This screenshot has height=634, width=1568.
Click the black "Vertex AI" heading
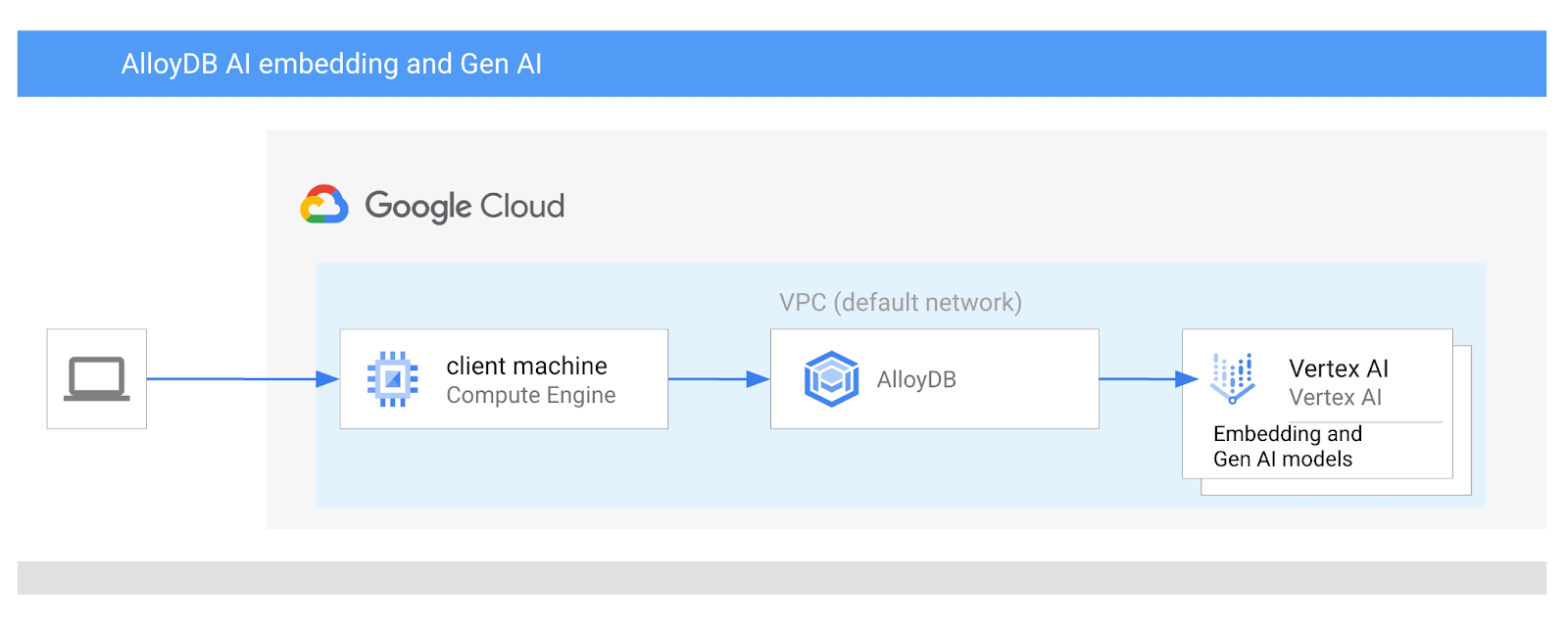(x=1339, y=368)
